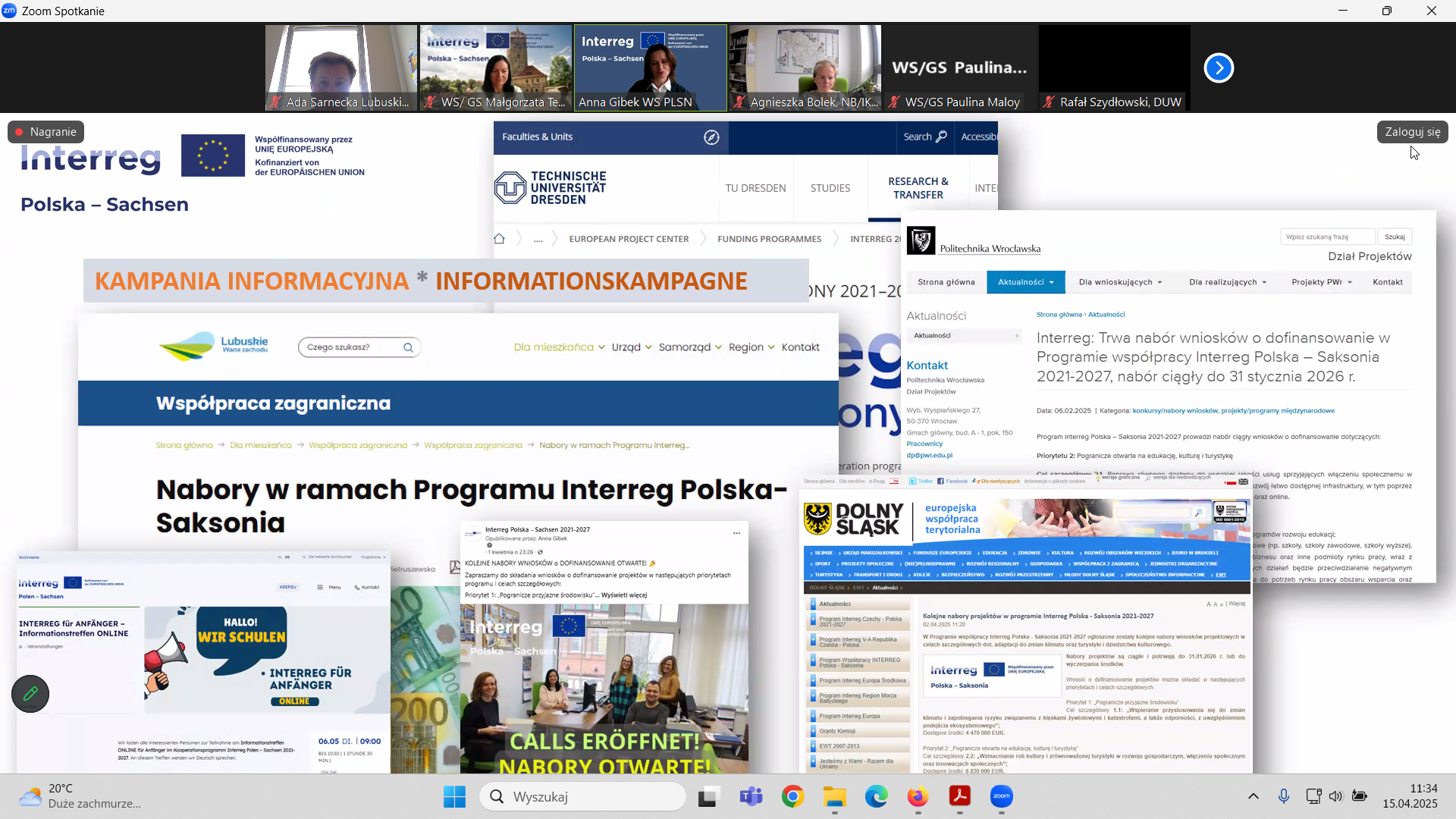Expand Projekty PWr dropdown
Screen dimensions: 1456x819
click(x=1322, y=282)
